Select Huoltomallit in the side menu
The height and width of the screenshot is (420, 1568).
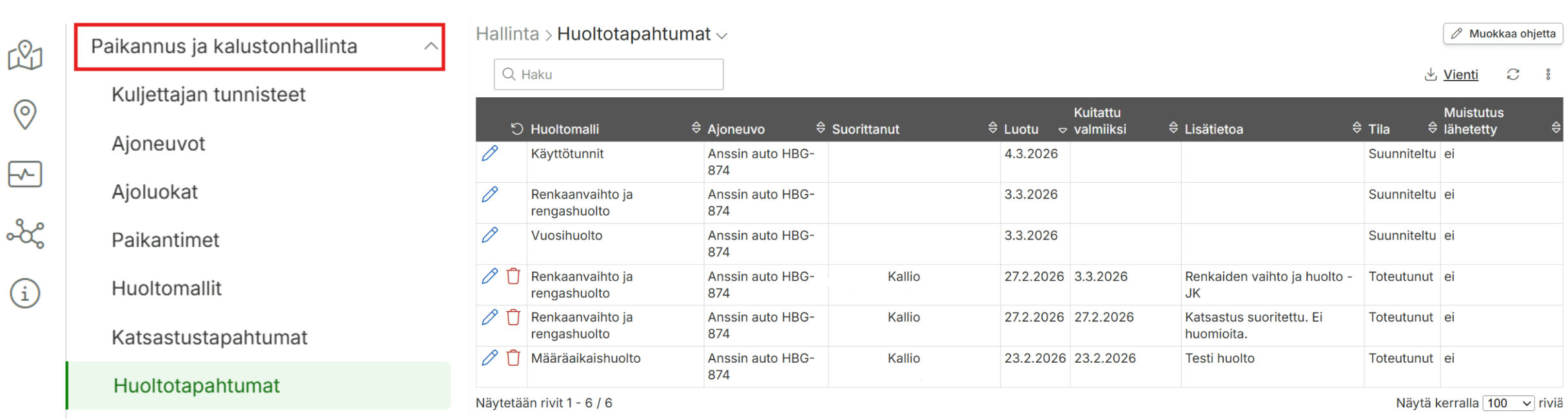pos(166,288)
